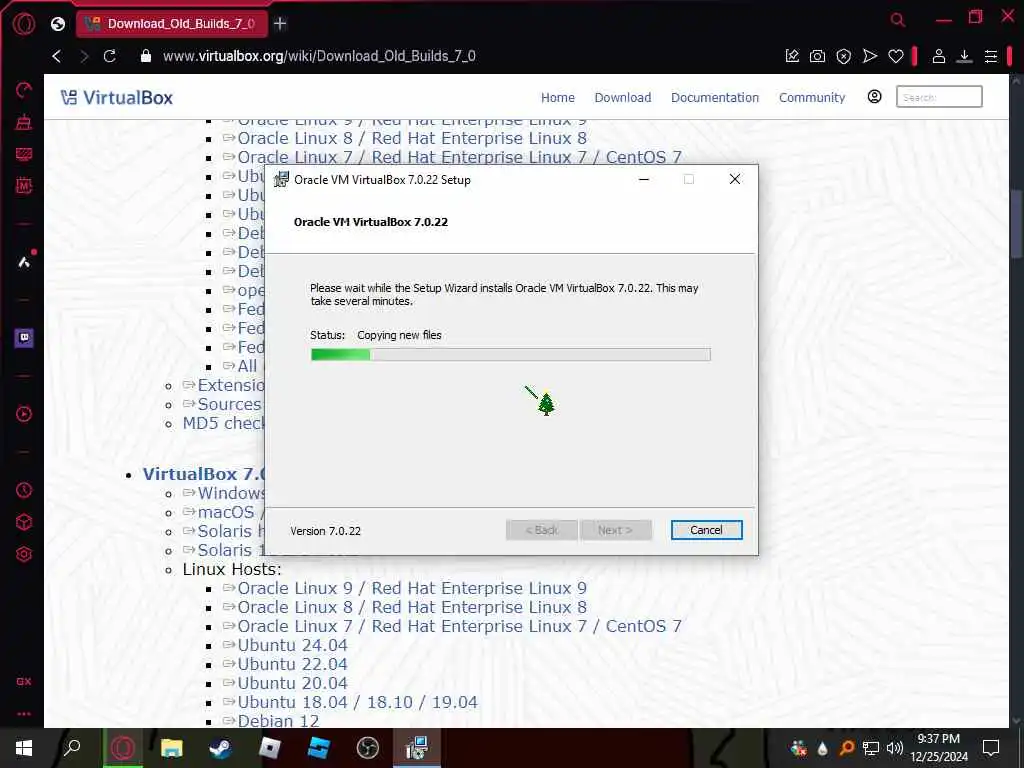Open settings gear icon in sidebar
The height and width of the screenshot is (768, 1024).
(24, 554)
